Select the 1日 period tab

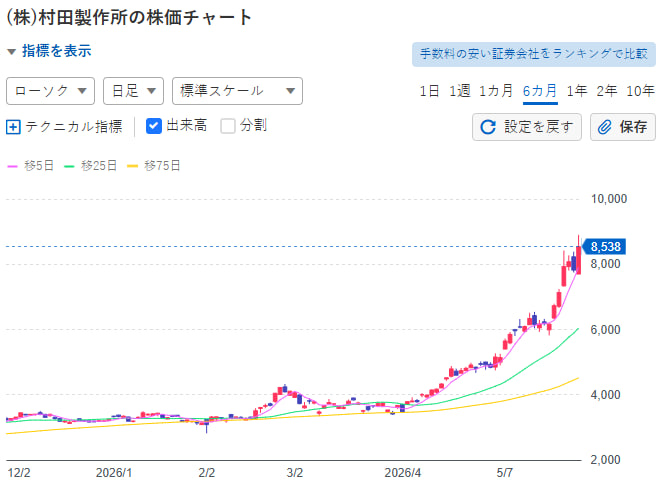coord(429,91)
